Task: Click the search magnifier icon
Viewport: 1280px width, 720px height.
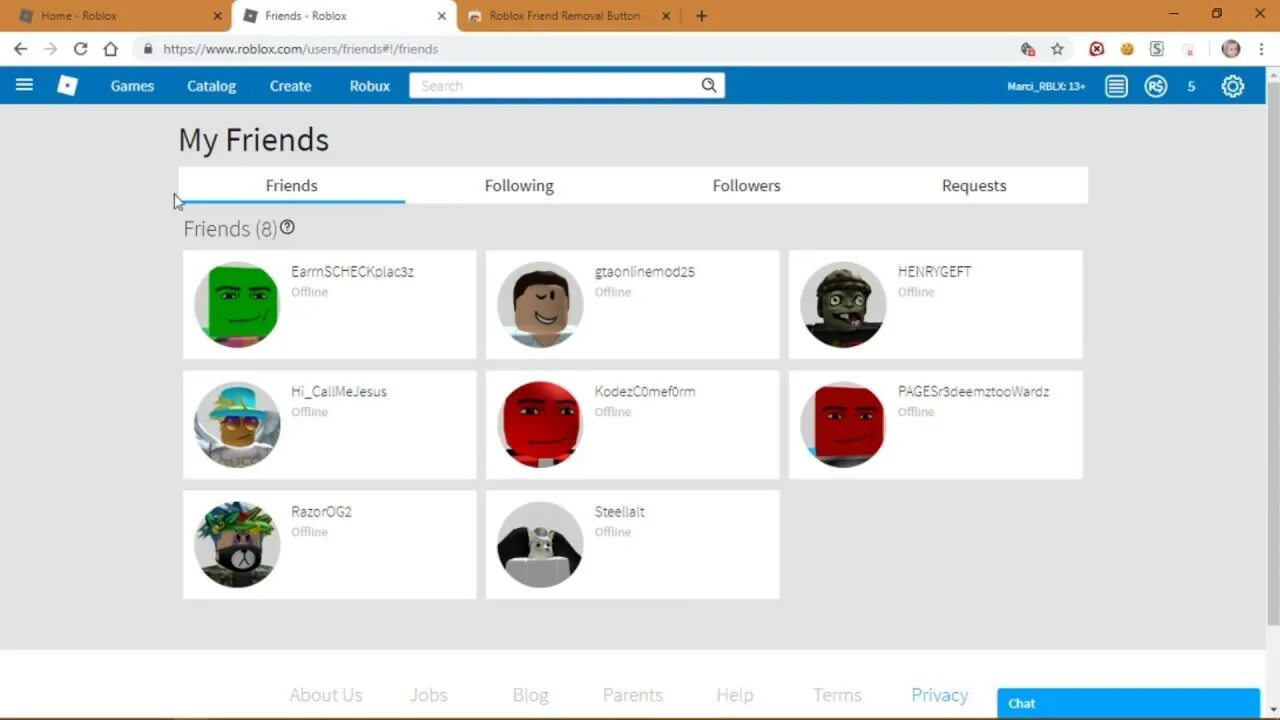Action: 708,86
